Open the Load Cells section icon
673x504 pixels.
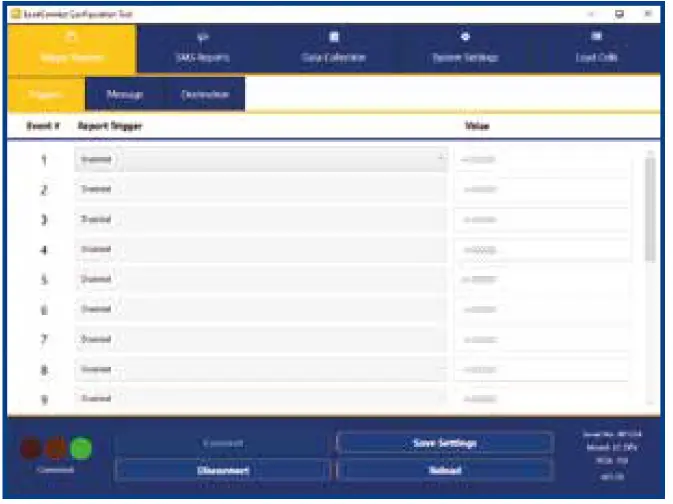(597, 36)
